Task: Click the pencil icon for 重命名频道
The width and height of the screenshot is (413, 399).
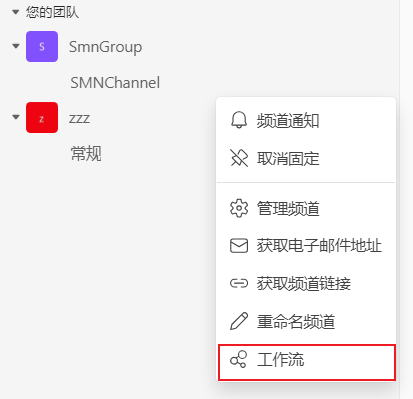Action: [239, 321]
